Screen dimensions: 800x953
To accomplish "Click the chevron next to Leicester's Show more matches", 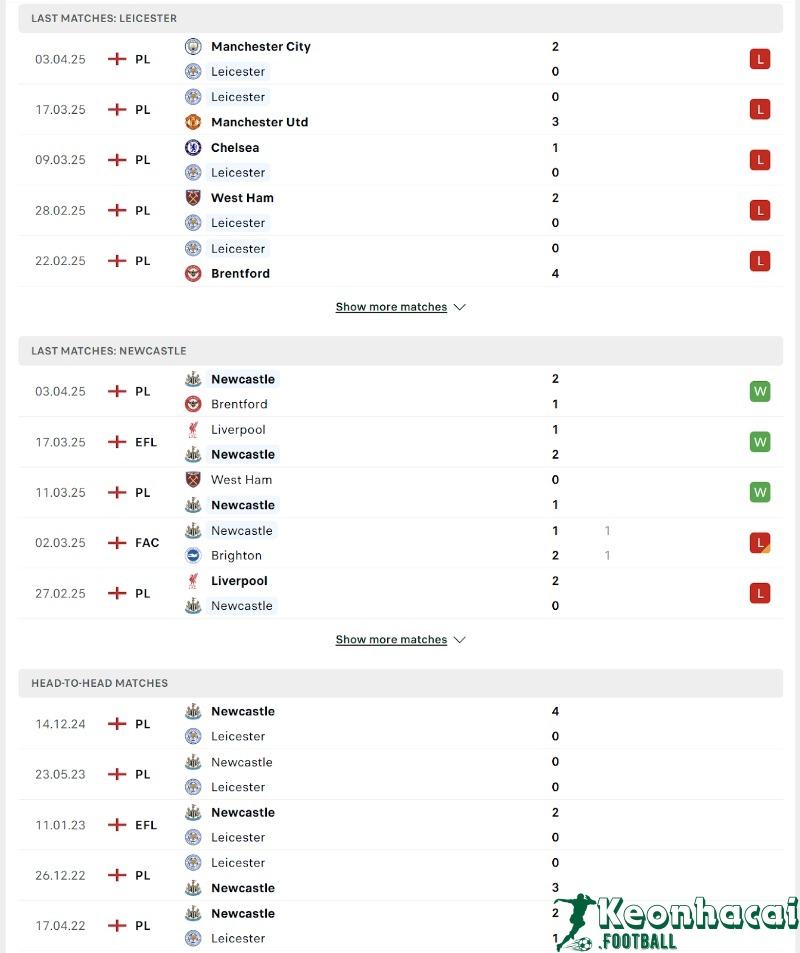I will (x=460, y=307).
